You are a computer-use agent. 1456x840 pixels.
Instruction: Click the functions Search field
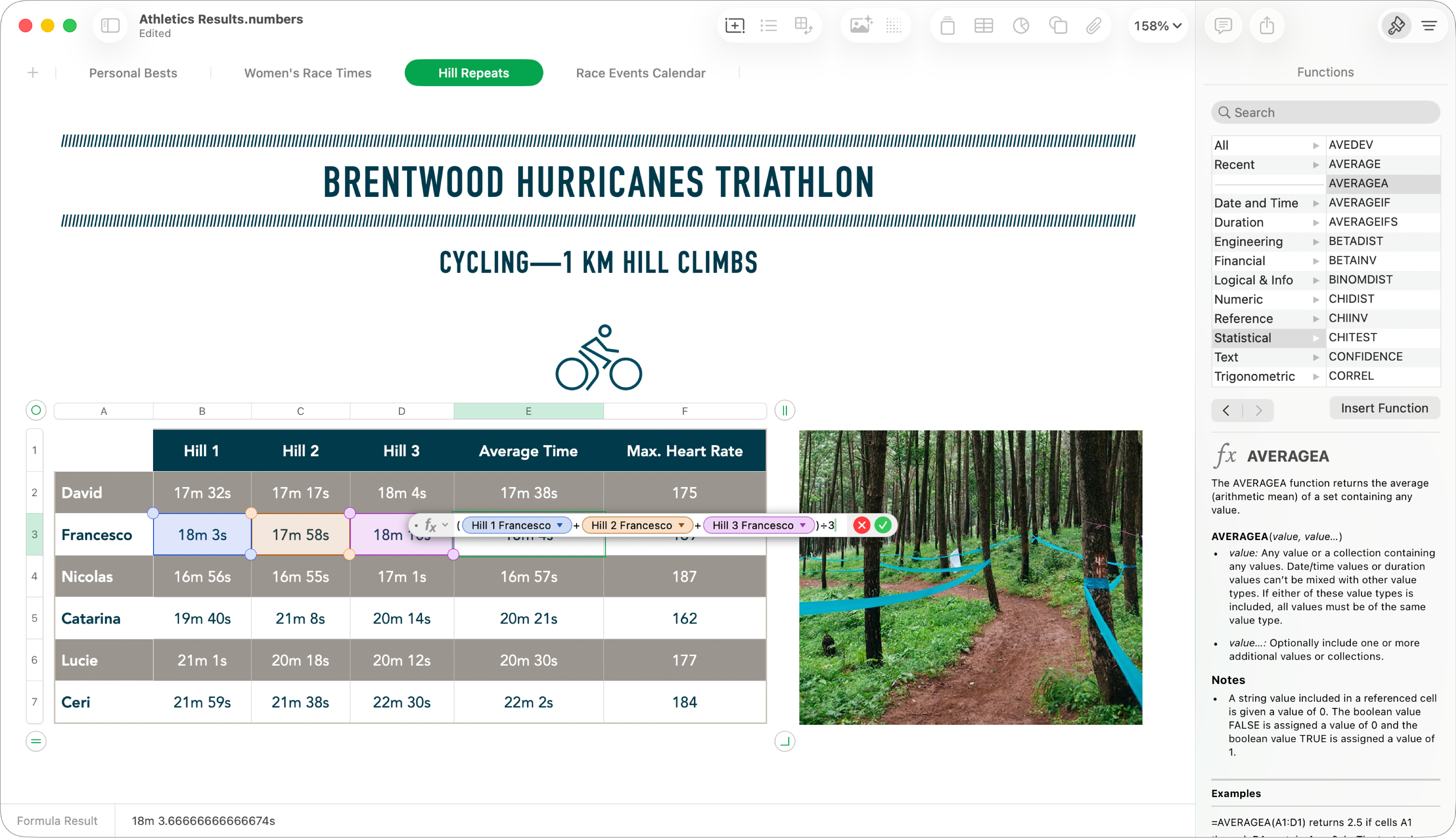[1325, 113]
